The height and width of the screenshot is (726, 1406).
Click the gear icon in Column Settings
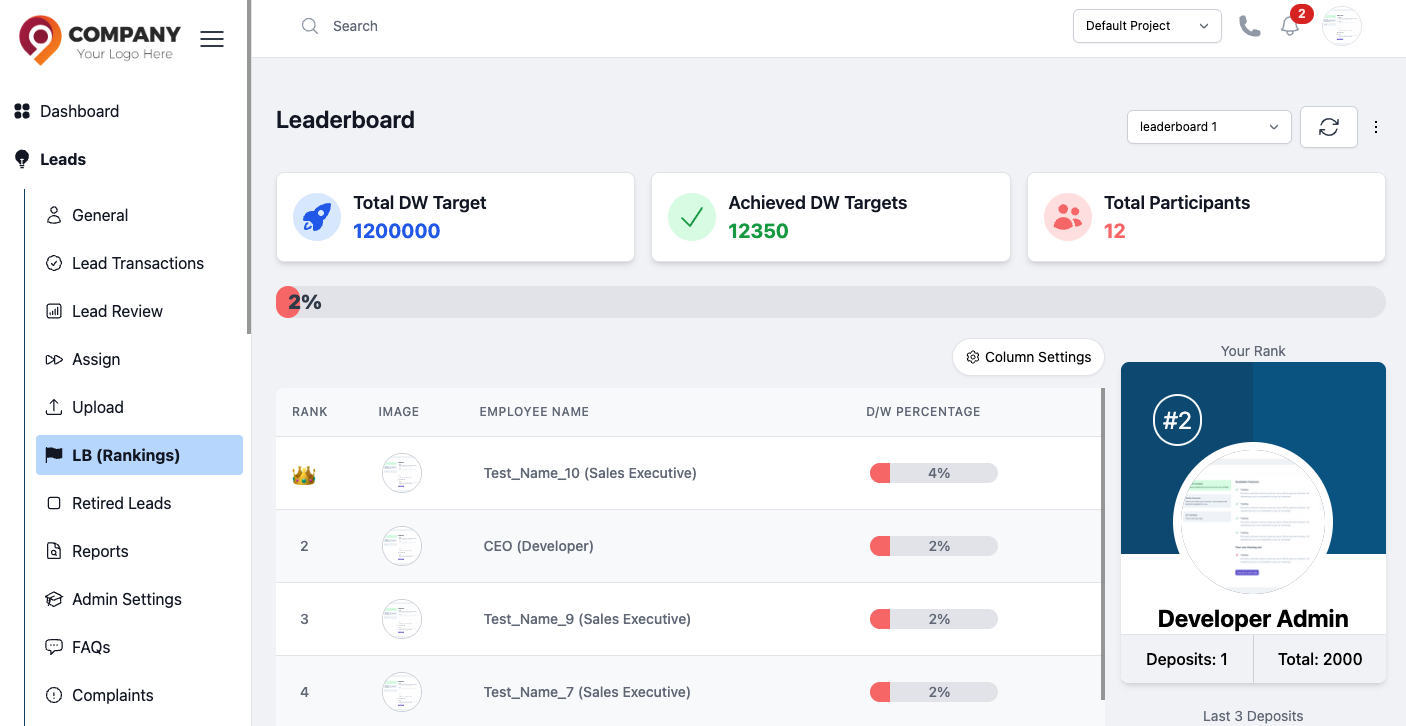point(973,357)
